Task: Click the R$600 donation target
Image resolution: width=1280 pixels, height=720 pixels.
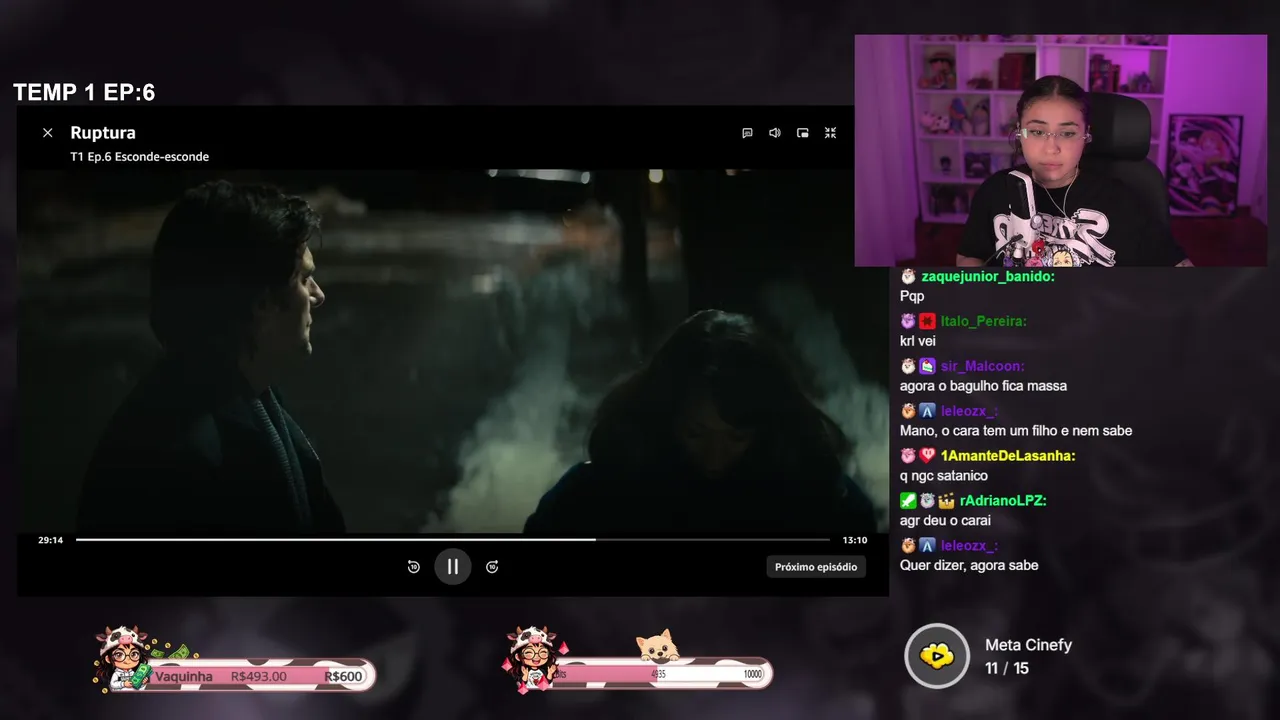Action: (343, 677)
